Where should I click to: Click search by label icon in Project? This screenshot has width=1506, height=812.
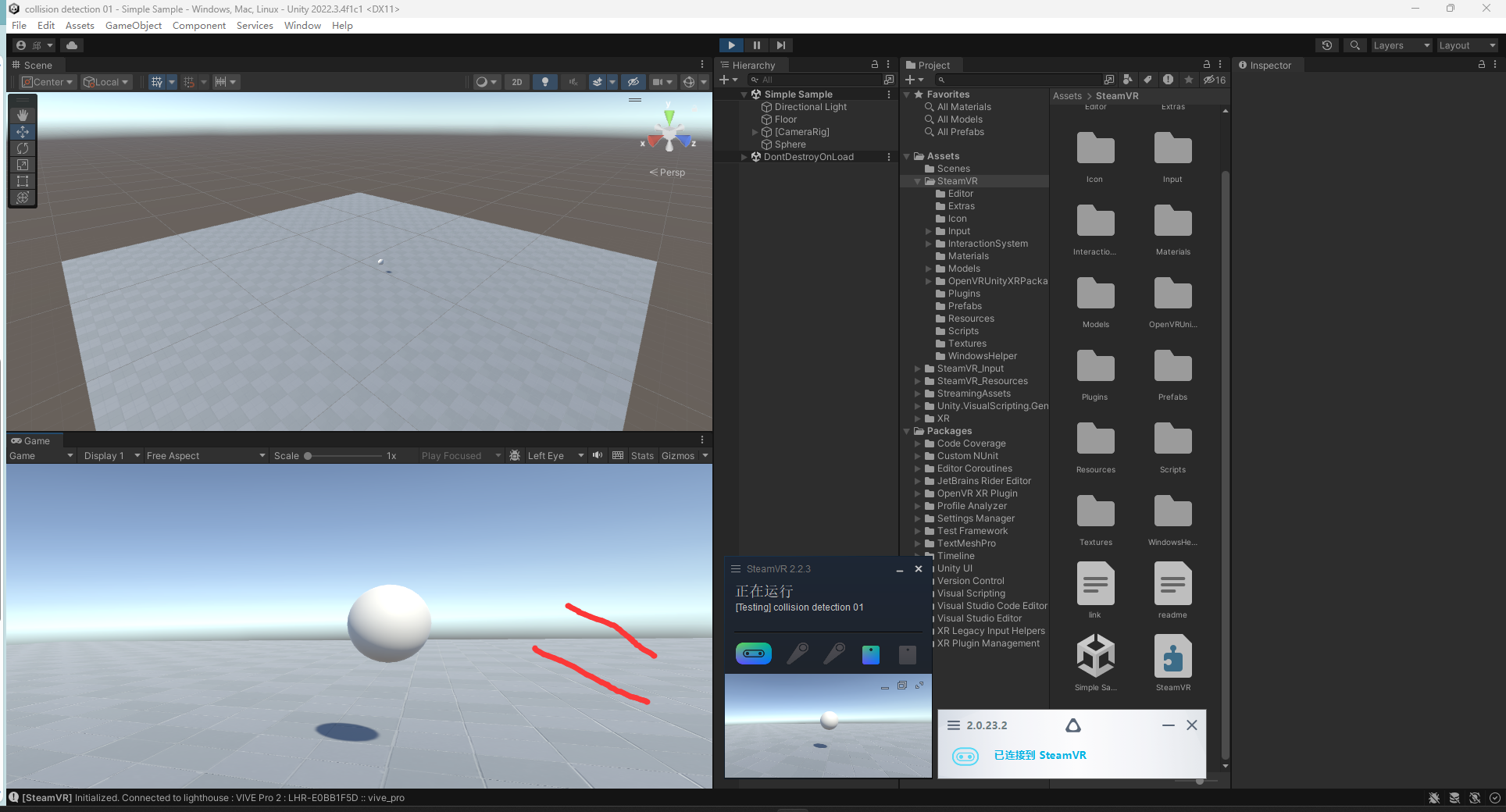[x=1147, y=80]
